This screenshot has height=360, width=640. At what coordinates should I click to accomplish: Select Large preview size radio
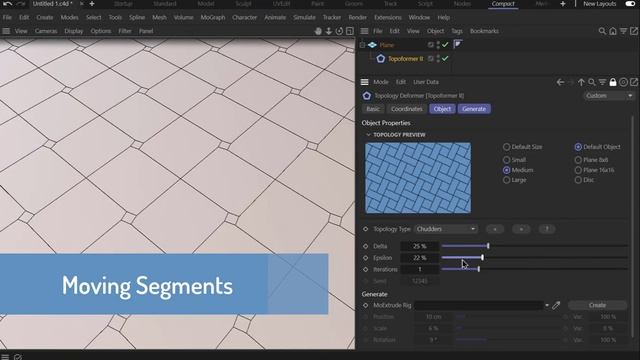507,180
